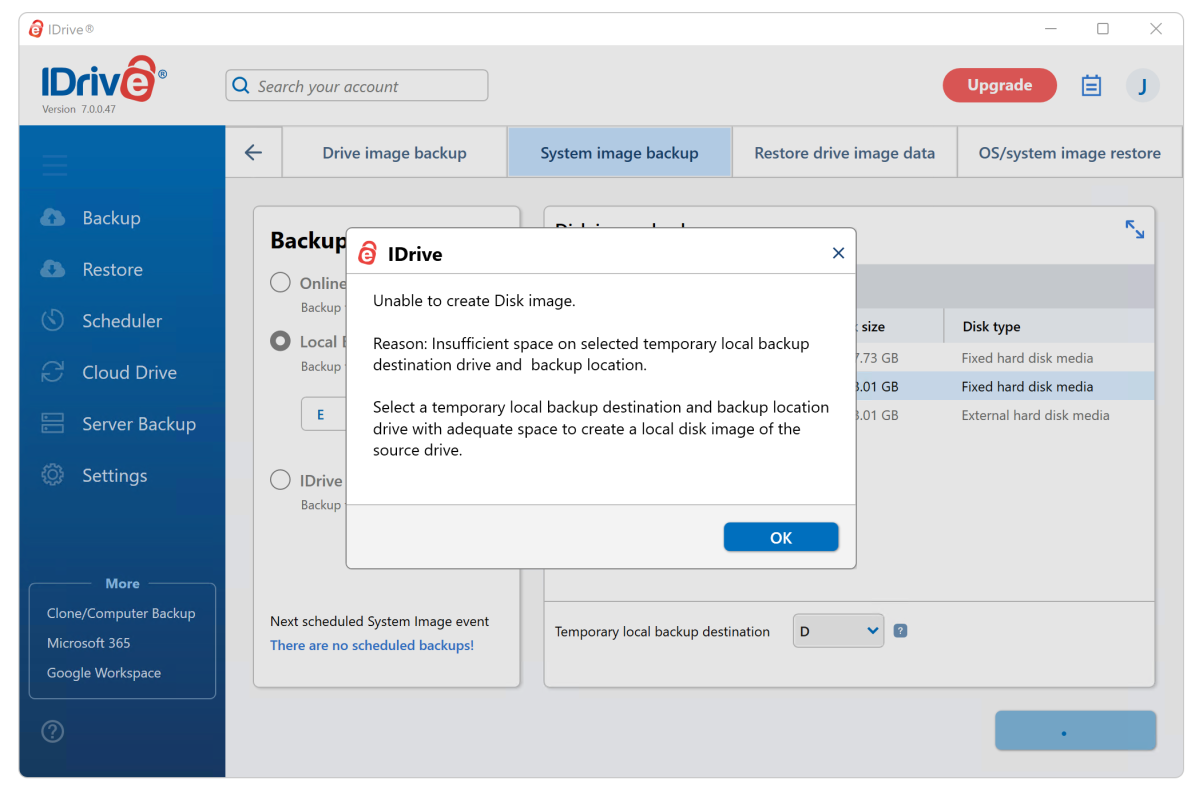
Task: Select the Local backup radio button
Action: click(x=281, y=341)
